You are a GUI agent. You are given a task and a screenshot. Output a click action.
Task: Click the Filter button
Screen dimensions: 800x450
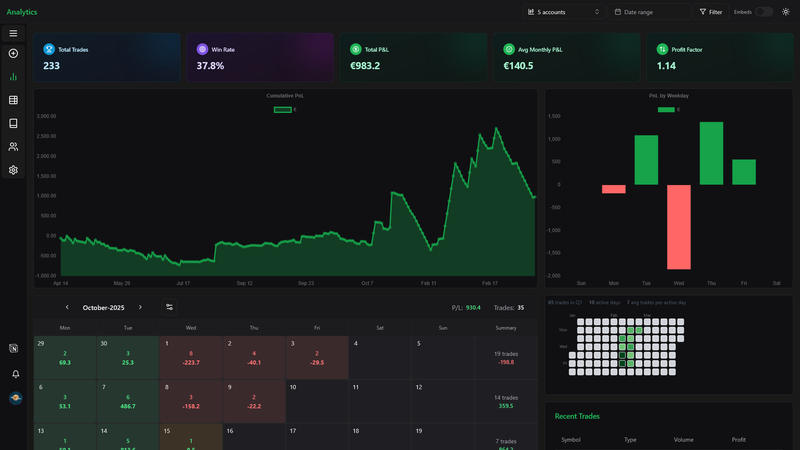tap(711, 12)
